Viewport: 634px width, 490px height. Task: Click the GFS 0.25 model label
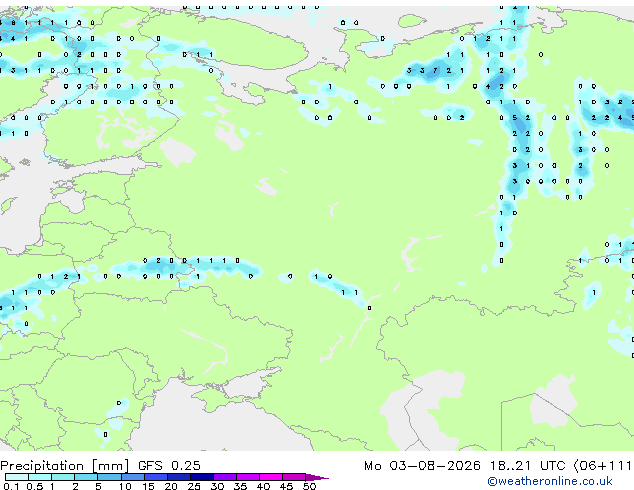(x=169, y=466)
